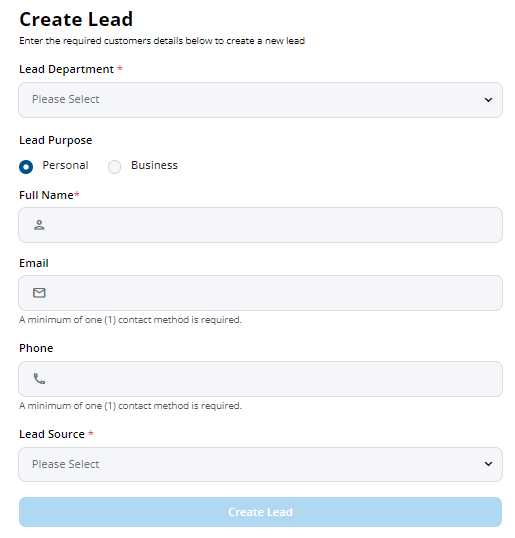Click the envelope icon in Email field

[39, 293]
